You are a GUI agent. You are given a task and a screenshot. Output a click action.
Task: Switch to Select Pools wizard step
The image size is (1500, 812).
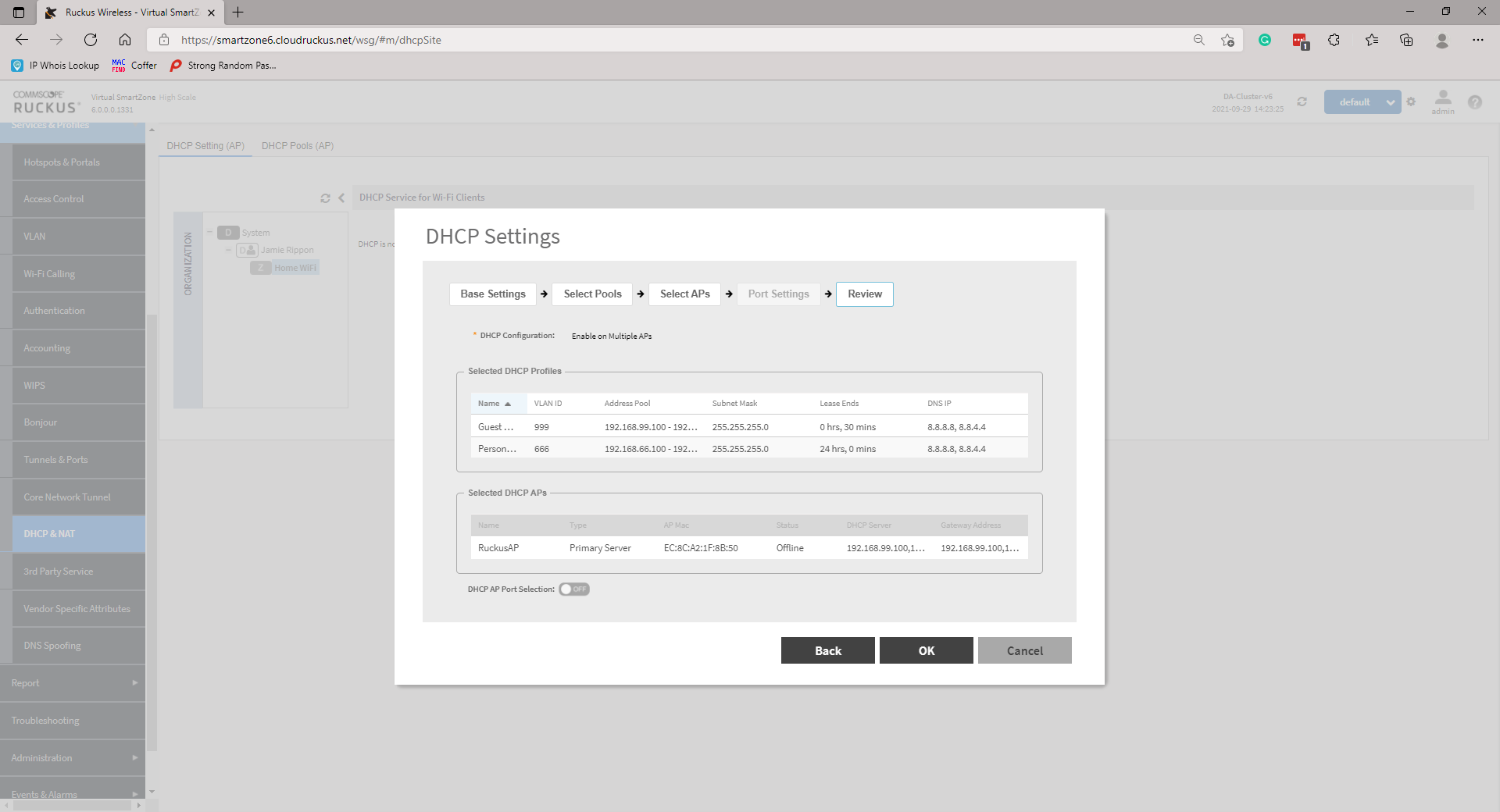pos(592,294)
